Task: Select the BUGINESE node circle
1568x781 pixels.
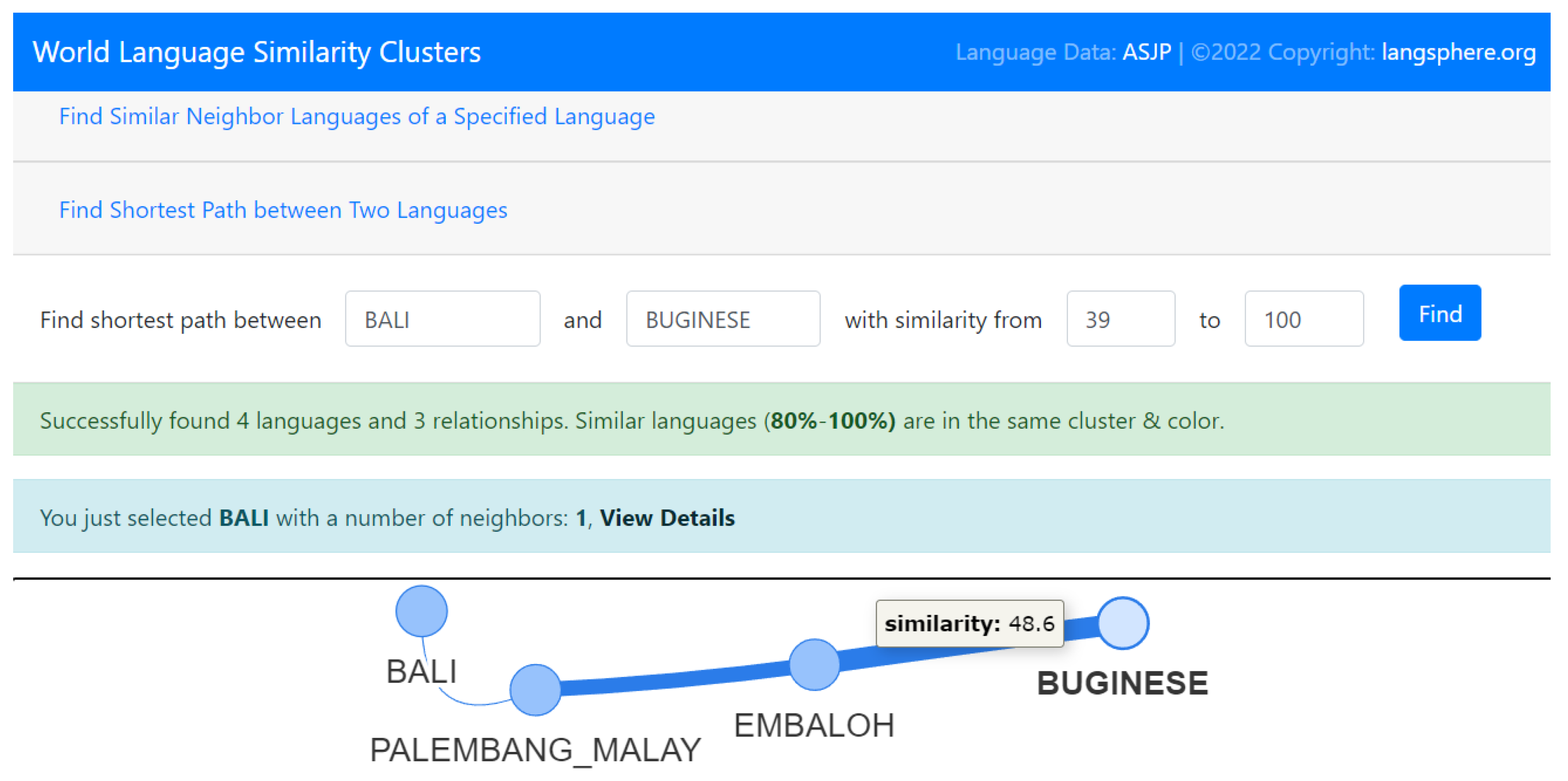Action: coord(1123,623)
